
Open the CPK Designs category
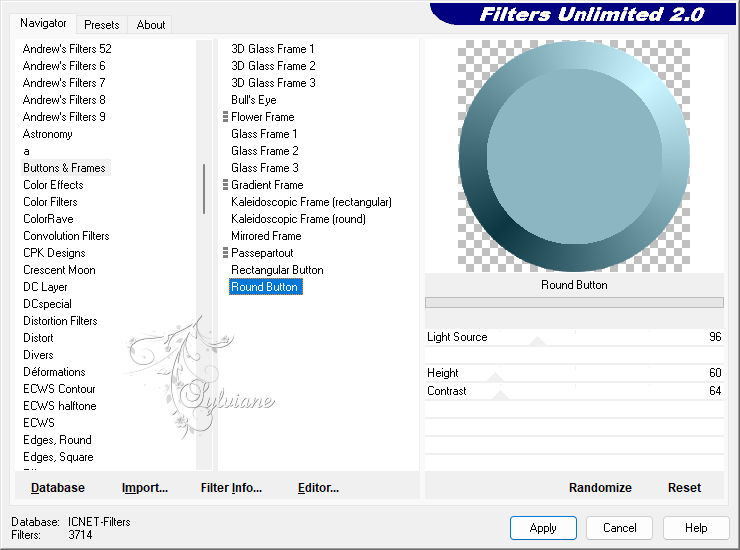(x=54, y=253)
